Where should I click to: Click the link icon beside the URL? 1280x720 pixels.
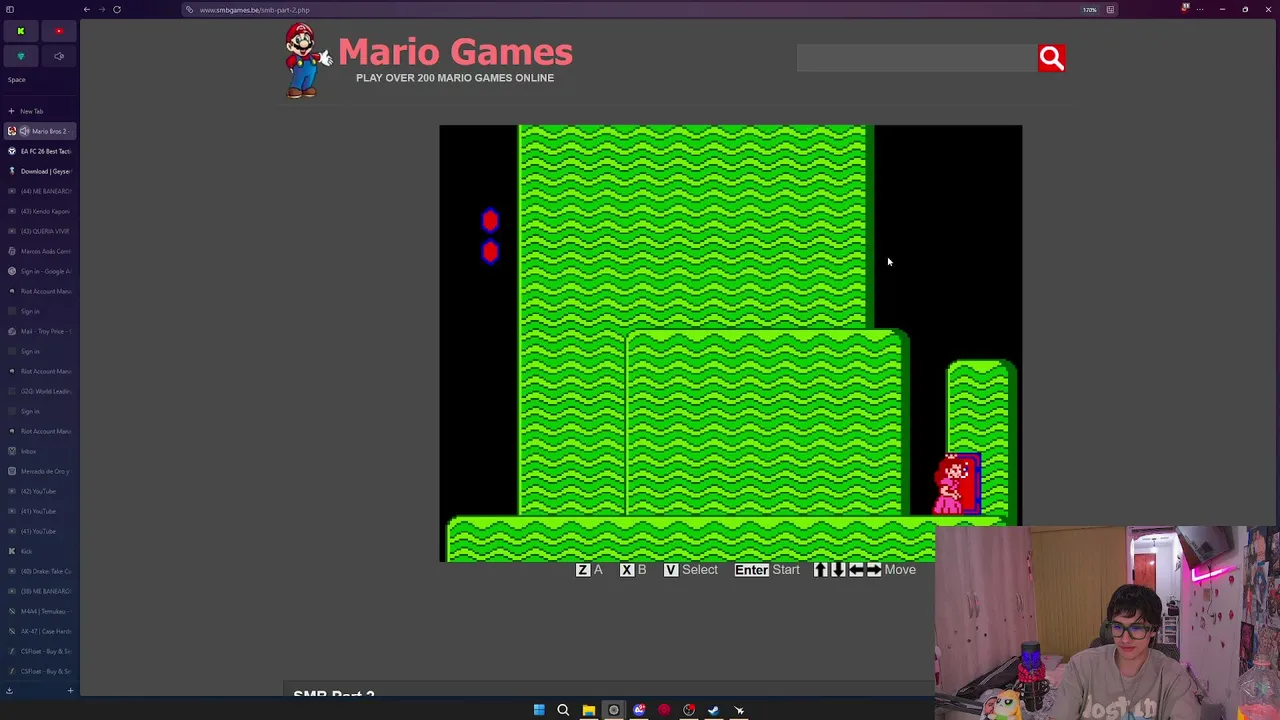[x=189, y=10]
